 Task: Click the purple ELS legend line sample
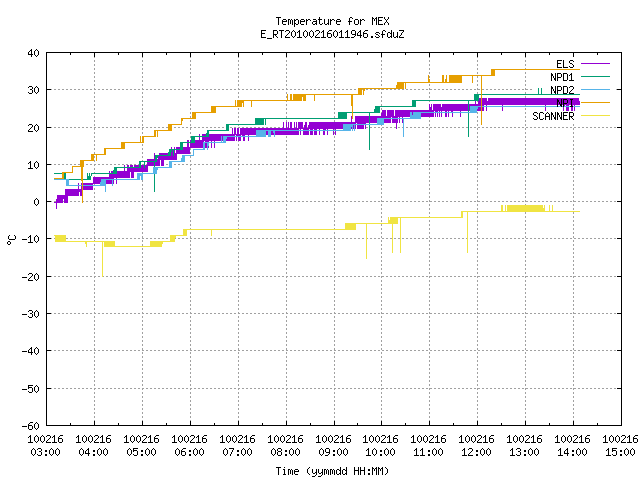click(x=595, y=64)
